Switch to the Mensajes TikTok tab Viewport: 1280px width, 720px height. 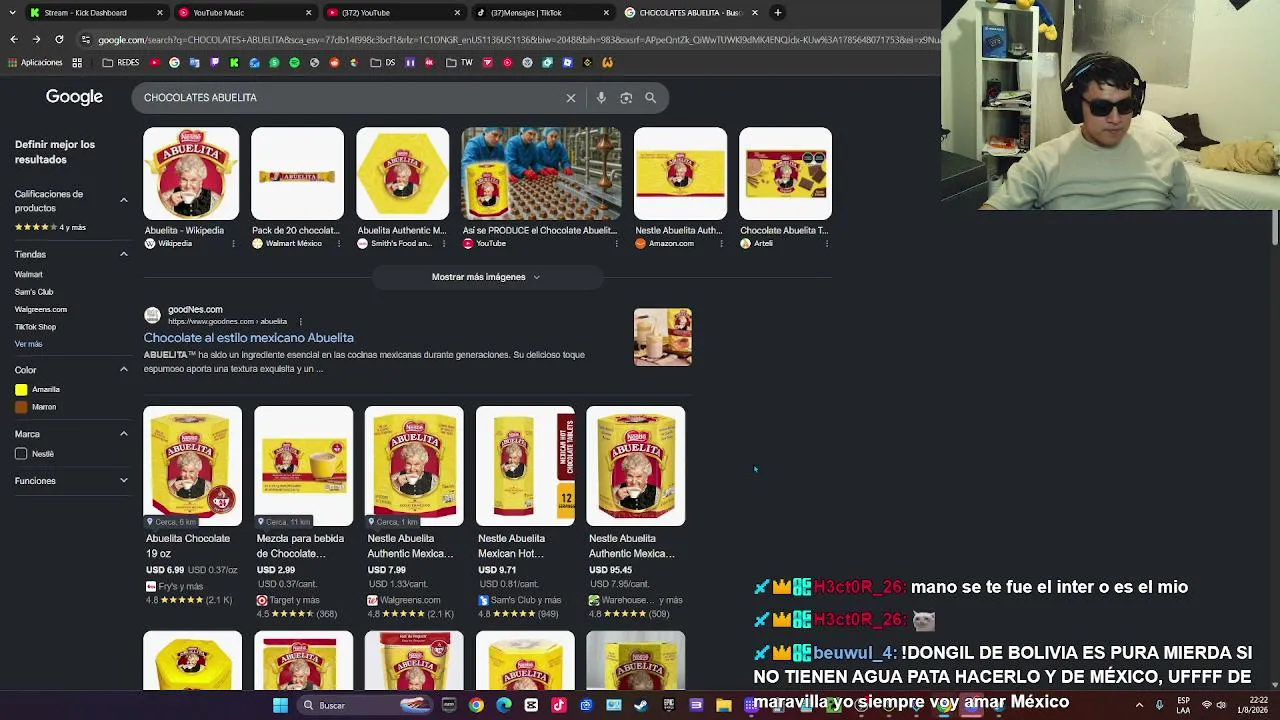click(542, 13)
